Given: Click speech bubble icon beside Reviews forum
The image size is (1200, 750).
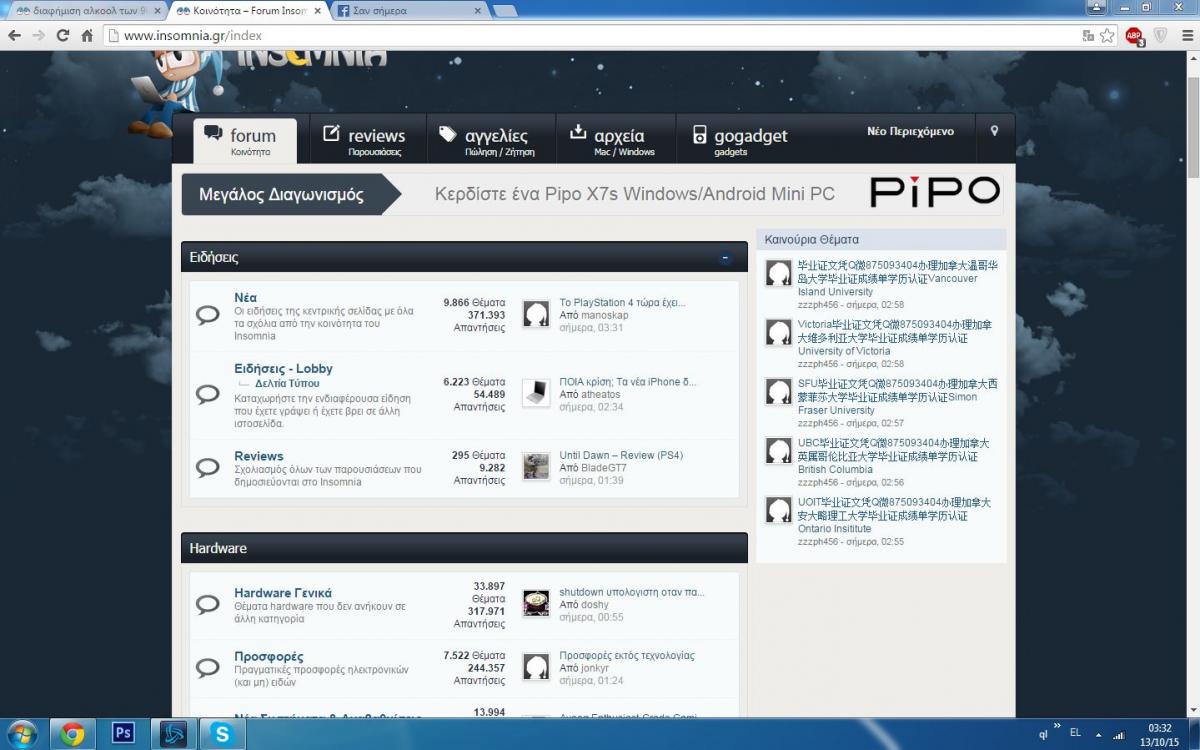Looking at the screenshot, I should coord(207,467).
